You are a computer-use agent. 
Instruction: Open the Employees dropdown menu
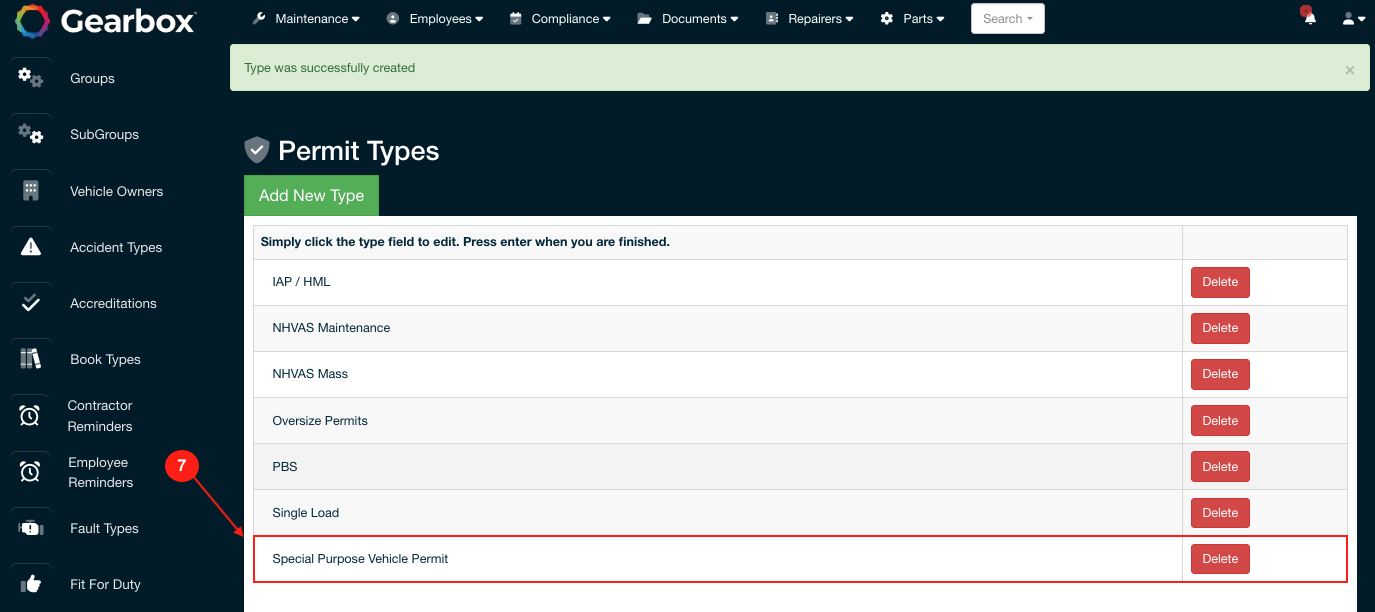point(435,19)
